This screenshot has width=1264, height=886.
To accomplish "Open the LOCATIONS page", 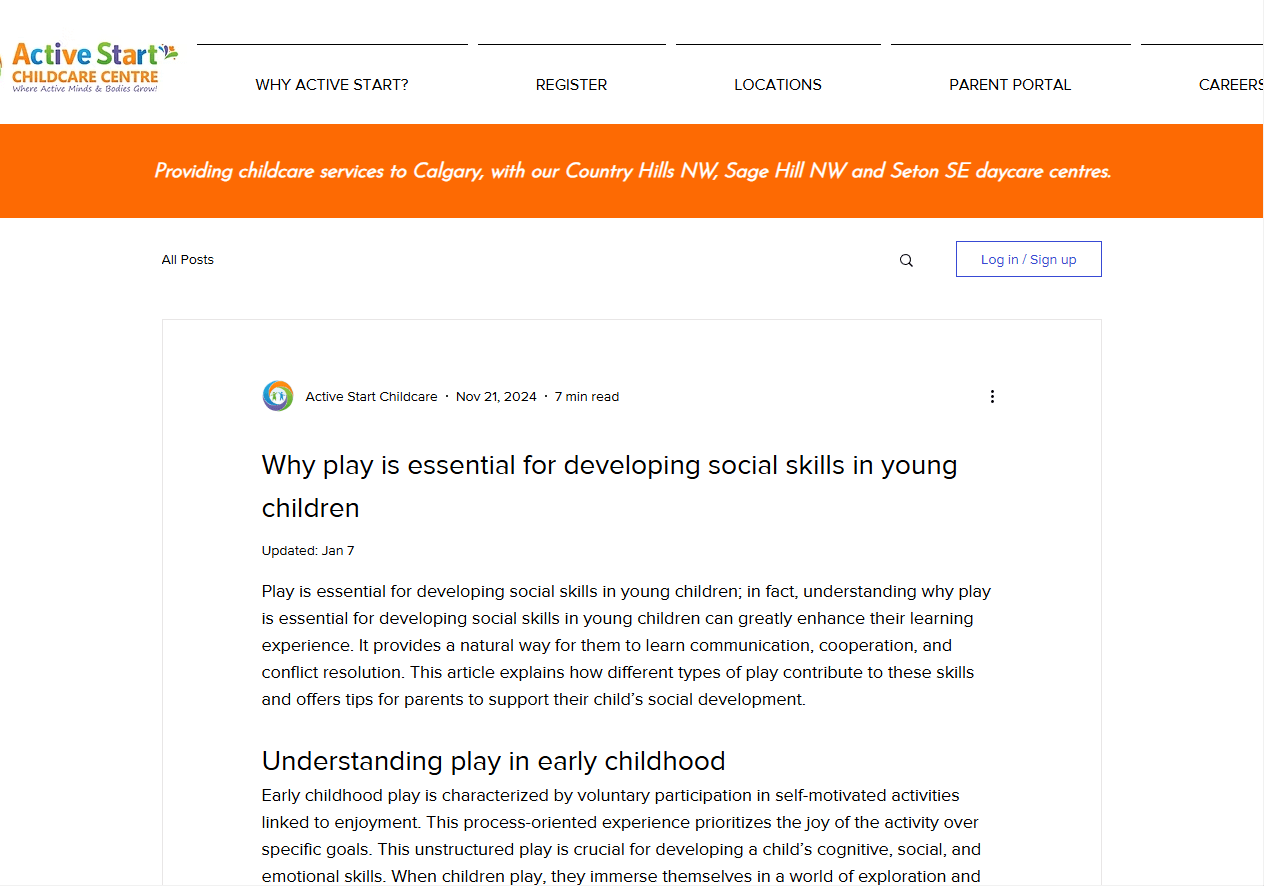I will coord(778,85).
